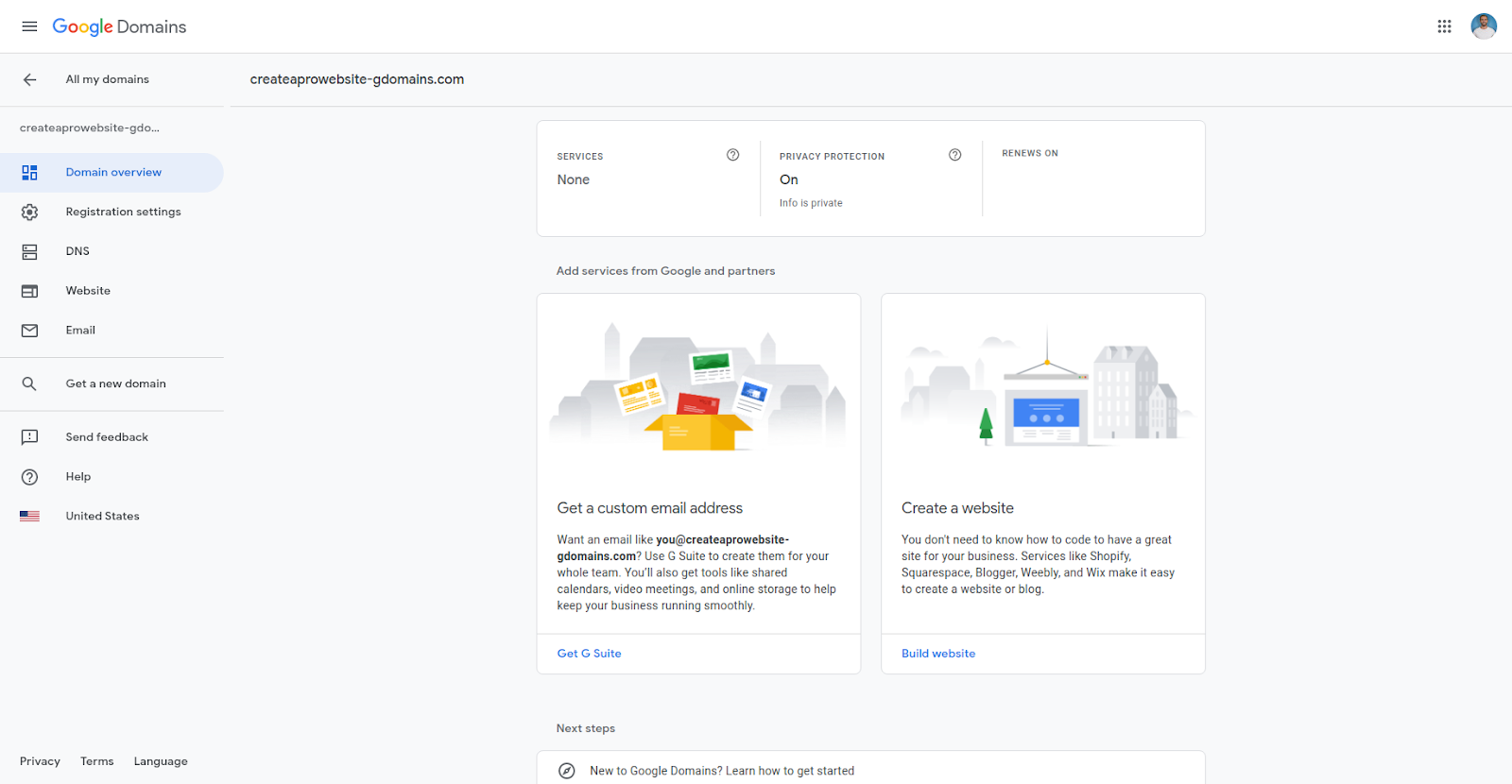Choose Get a new domain
This screenshot has width=1512, height=784.
point(112,383)
